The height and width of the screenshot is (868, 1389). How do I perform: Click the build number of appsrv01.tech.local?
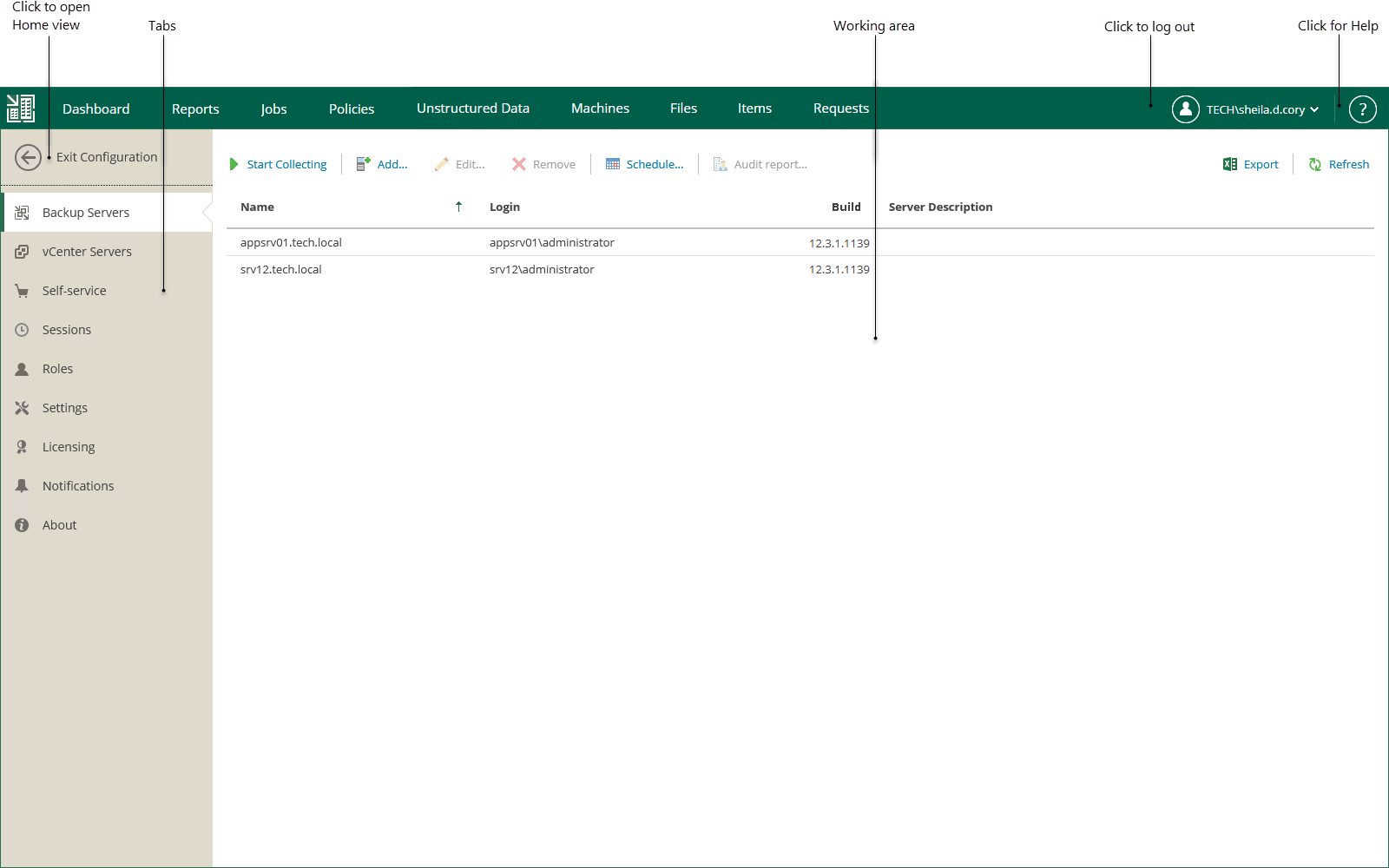pyautogui.click(x=839, y=243)
